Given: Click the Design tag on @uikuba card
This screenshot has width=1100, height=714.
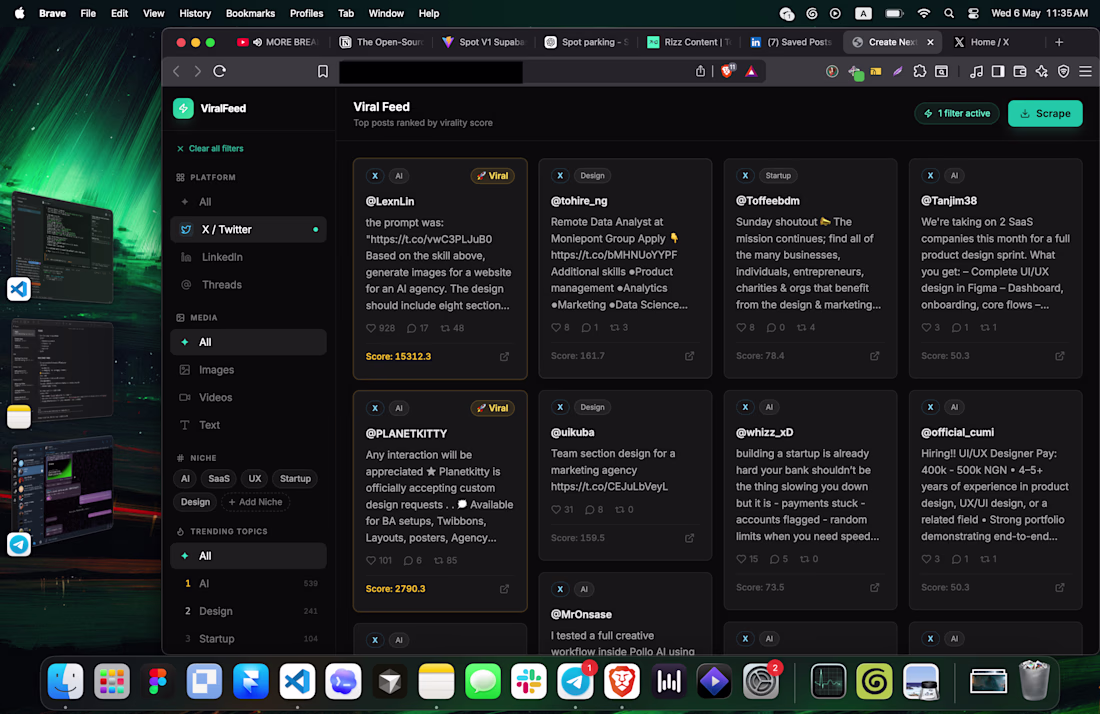Looking at the screenshot, I should coord(592,407).
